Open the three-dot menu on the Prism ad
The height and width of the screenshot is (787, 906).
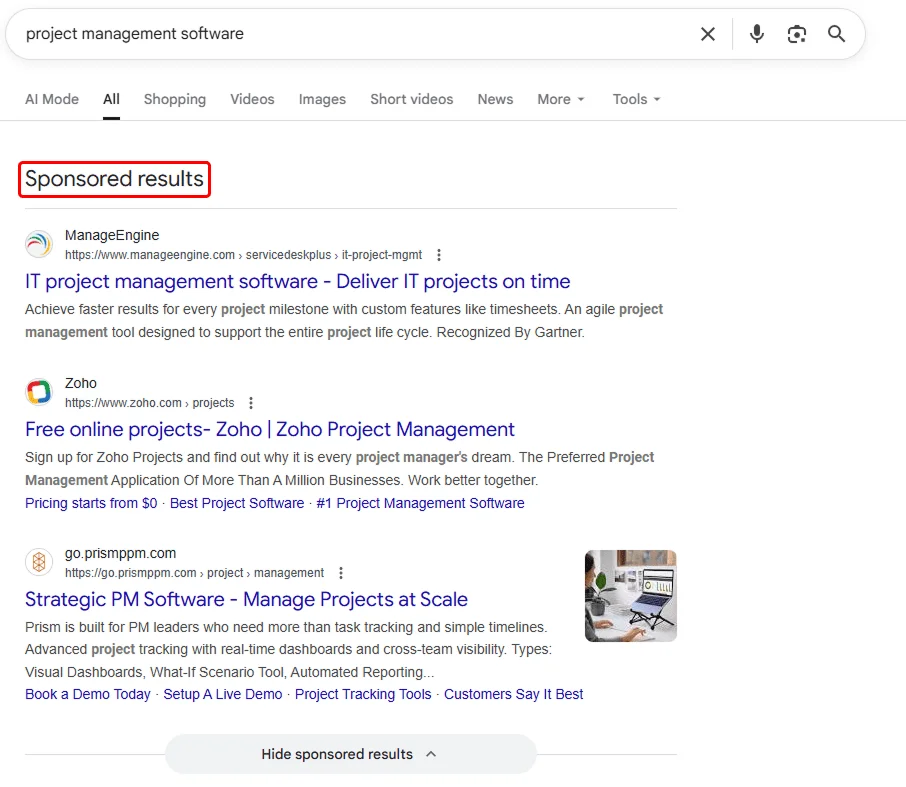(x=341, y=573)
